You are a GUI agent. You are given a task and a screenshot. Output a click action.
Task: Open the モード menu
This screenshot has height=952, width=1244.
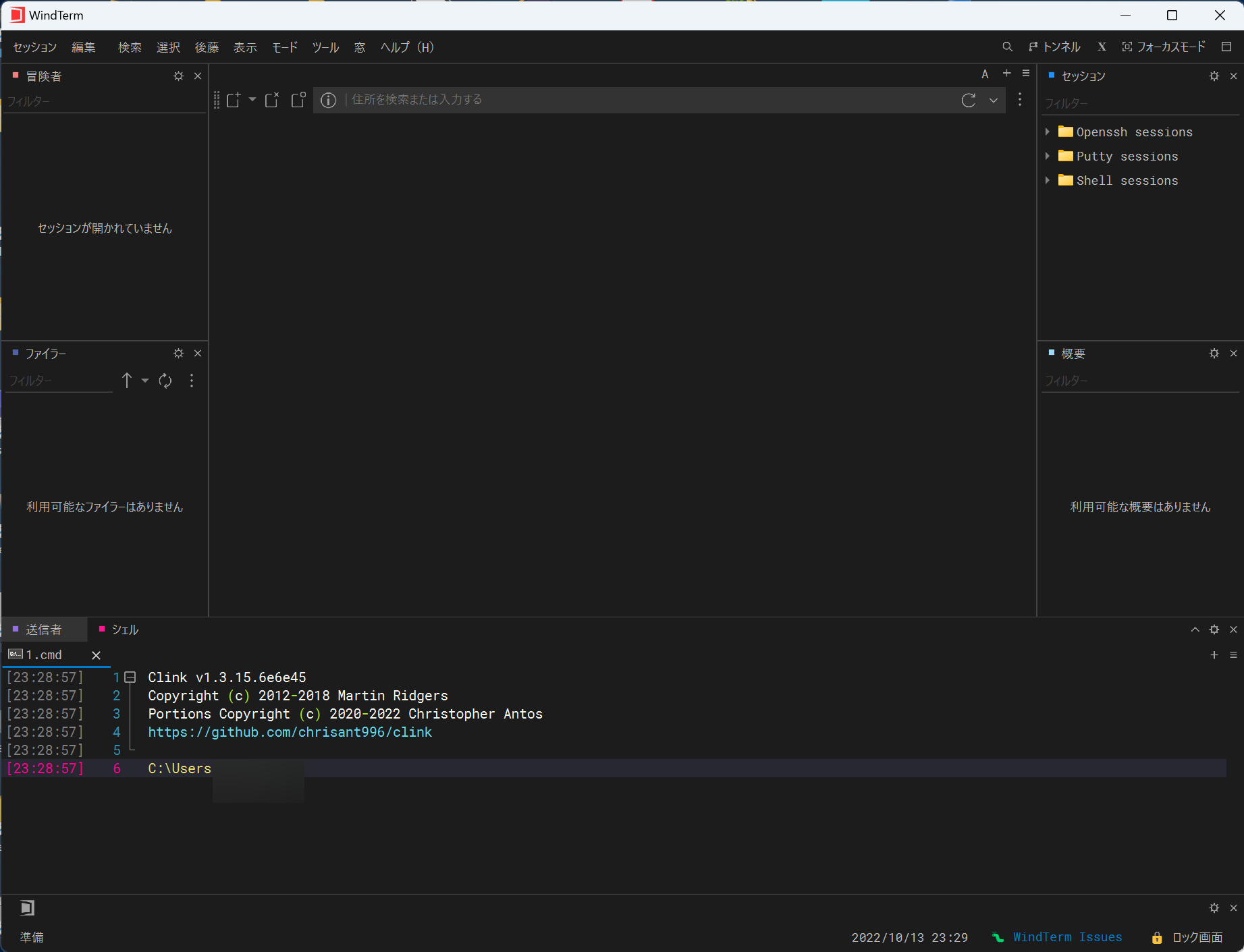[285, 47]
